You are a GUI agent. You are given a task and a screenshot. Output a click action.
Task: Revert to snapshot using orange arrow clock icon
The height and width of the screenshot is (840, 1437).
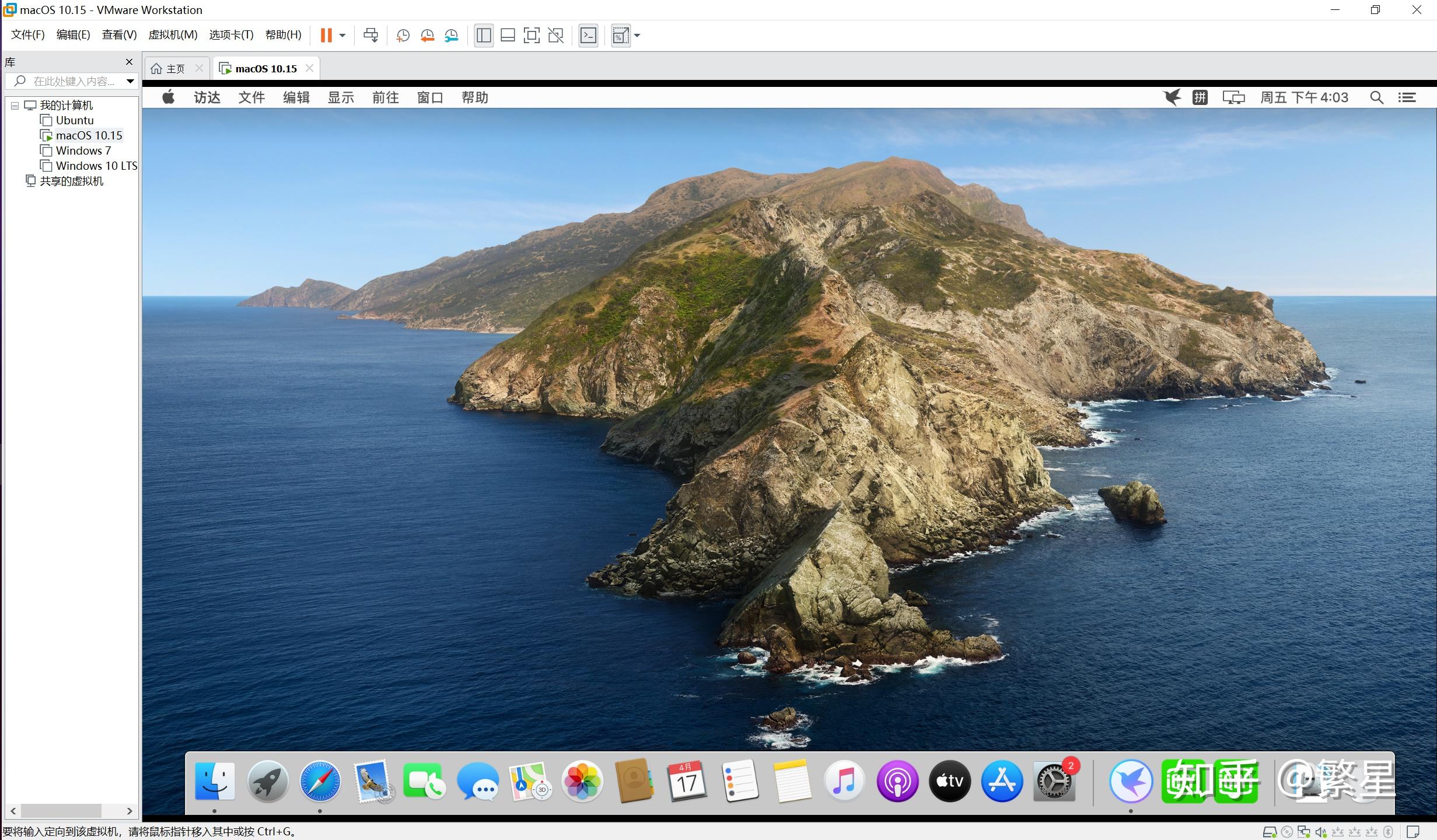(427, 36)
